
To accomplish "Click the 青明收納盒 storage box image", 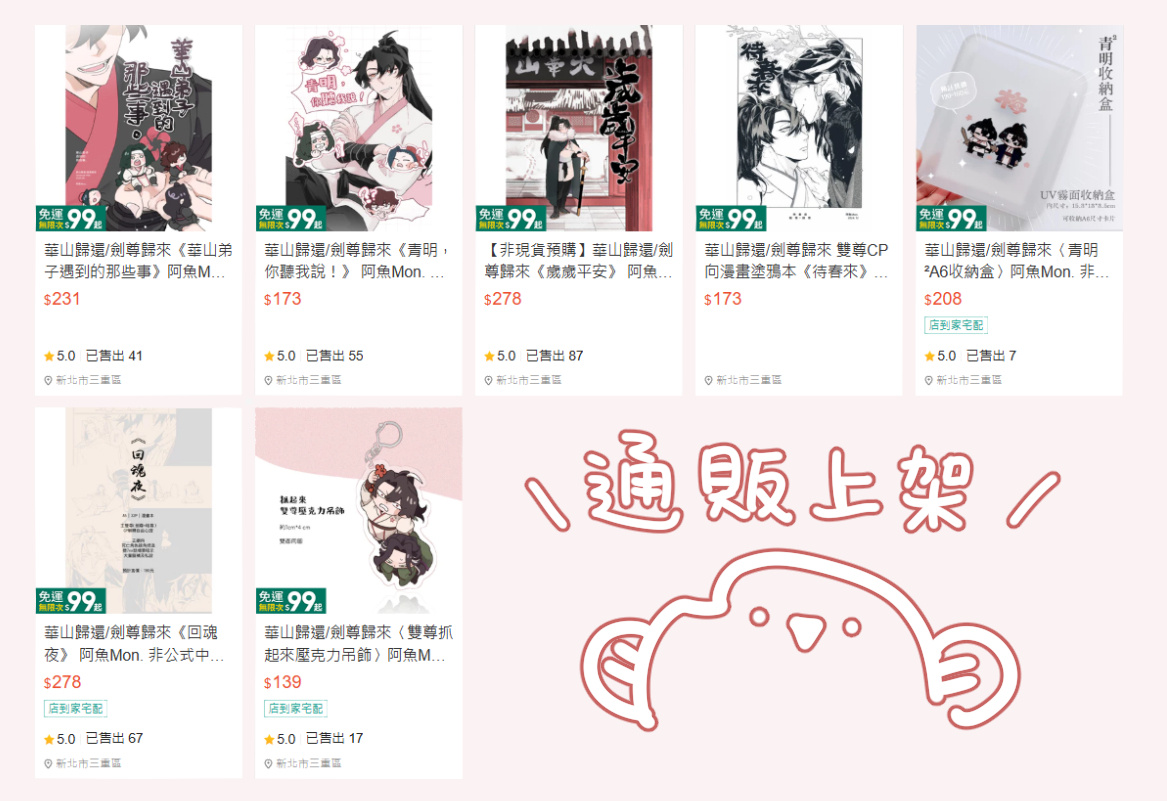I will point(1020,128).
